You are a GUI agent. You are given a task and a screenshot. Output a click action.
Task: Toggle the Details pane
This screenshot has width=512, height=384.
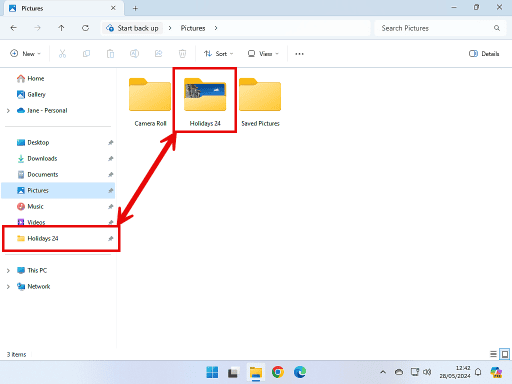tap(484, 54)
